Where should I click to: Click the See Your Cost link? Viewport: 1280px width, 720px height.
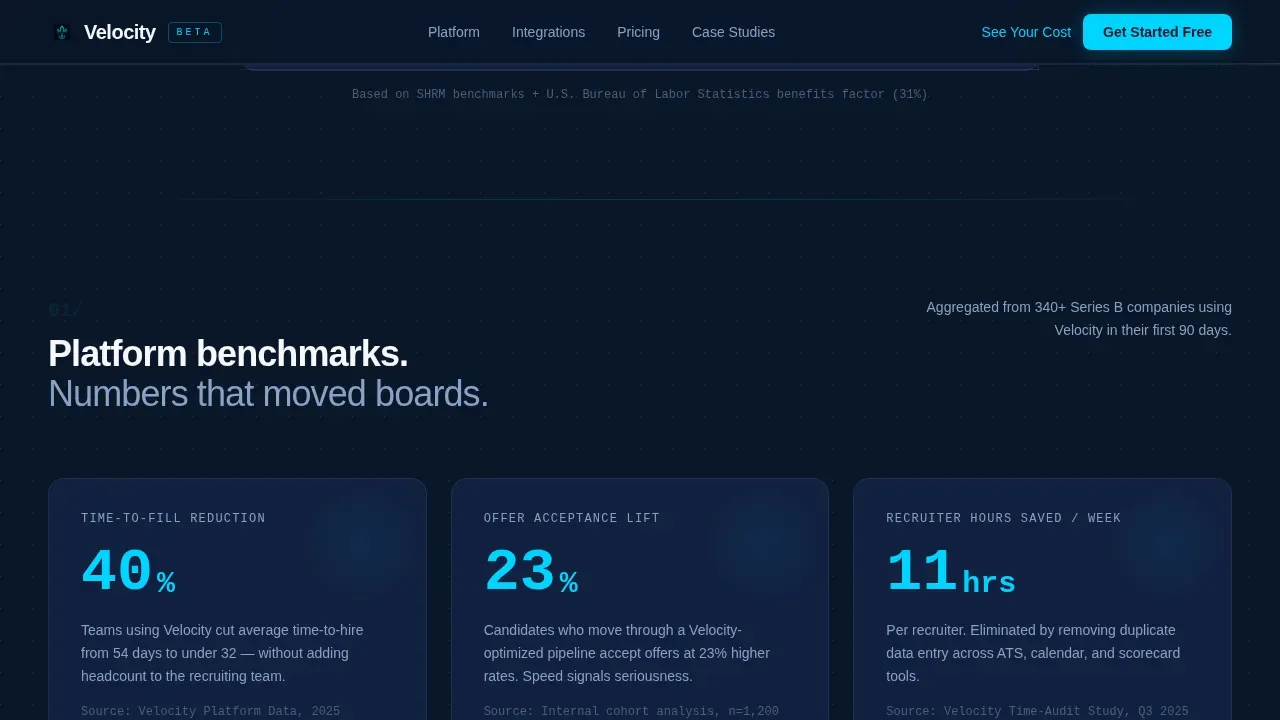click(1026, 32)
